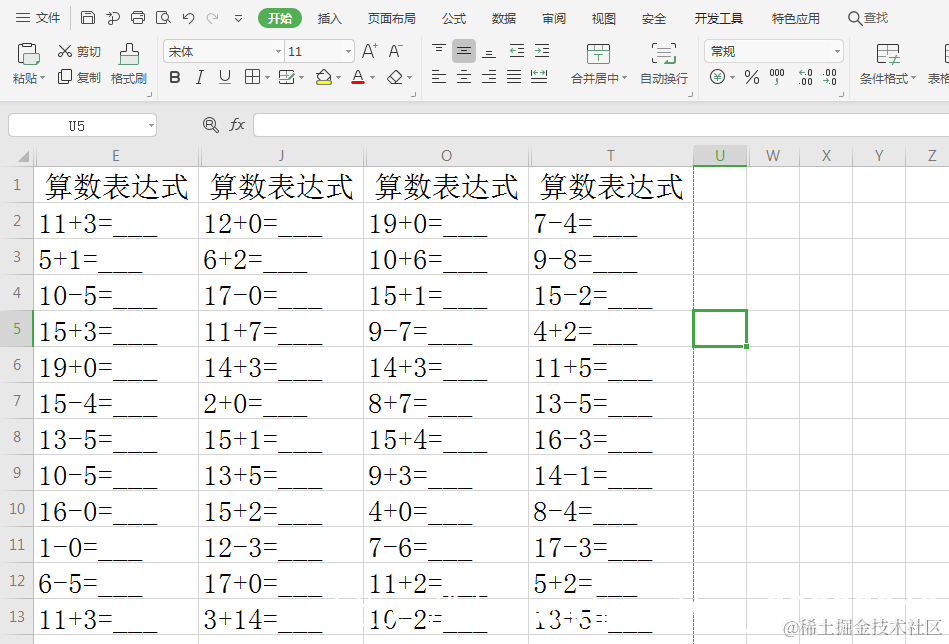Click the Undo arrow
This screenshot has width=949, height=644.
pos(188,18)
